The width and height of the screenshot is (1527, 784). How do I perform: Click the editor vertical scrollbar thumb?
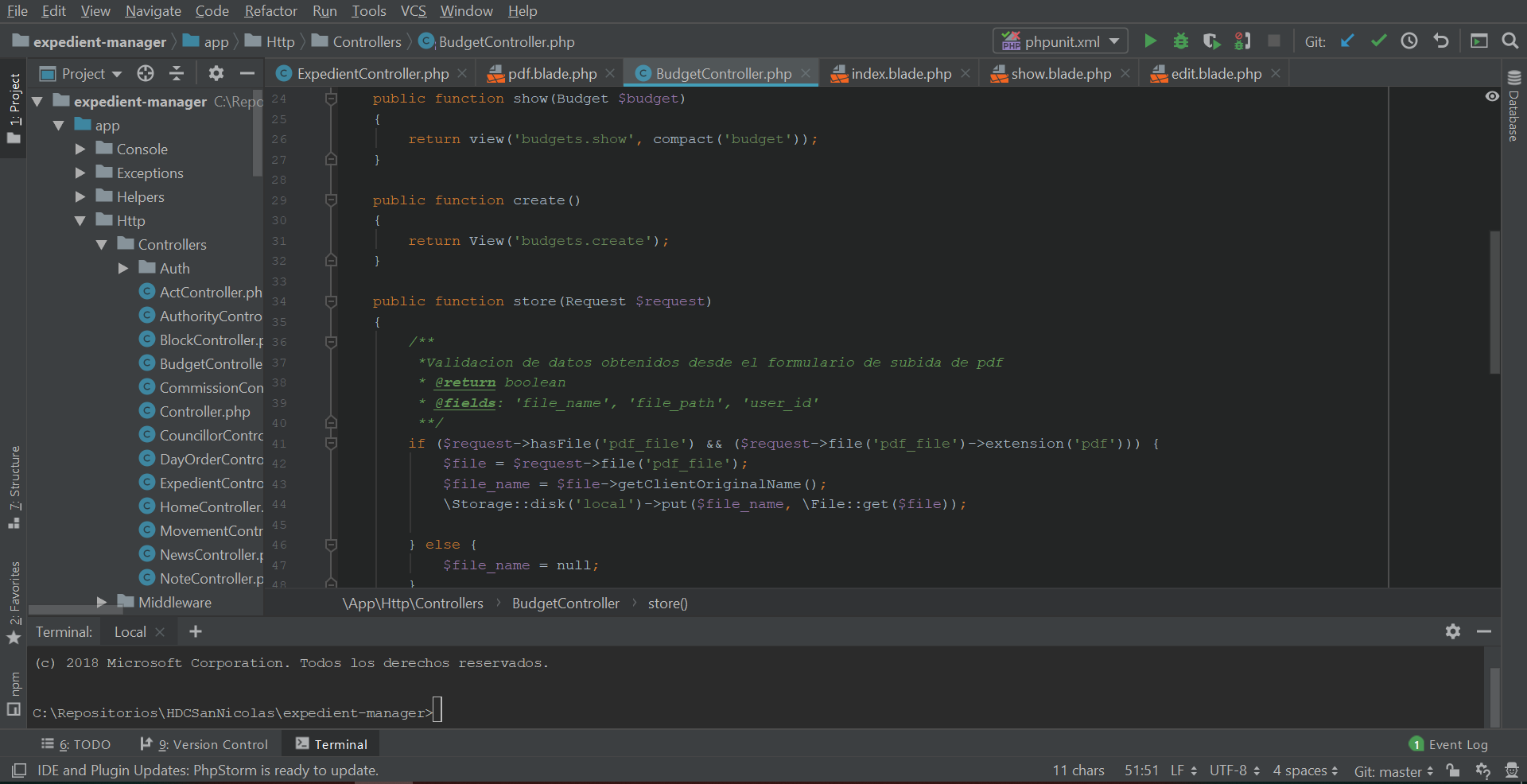pos(1494,302)
